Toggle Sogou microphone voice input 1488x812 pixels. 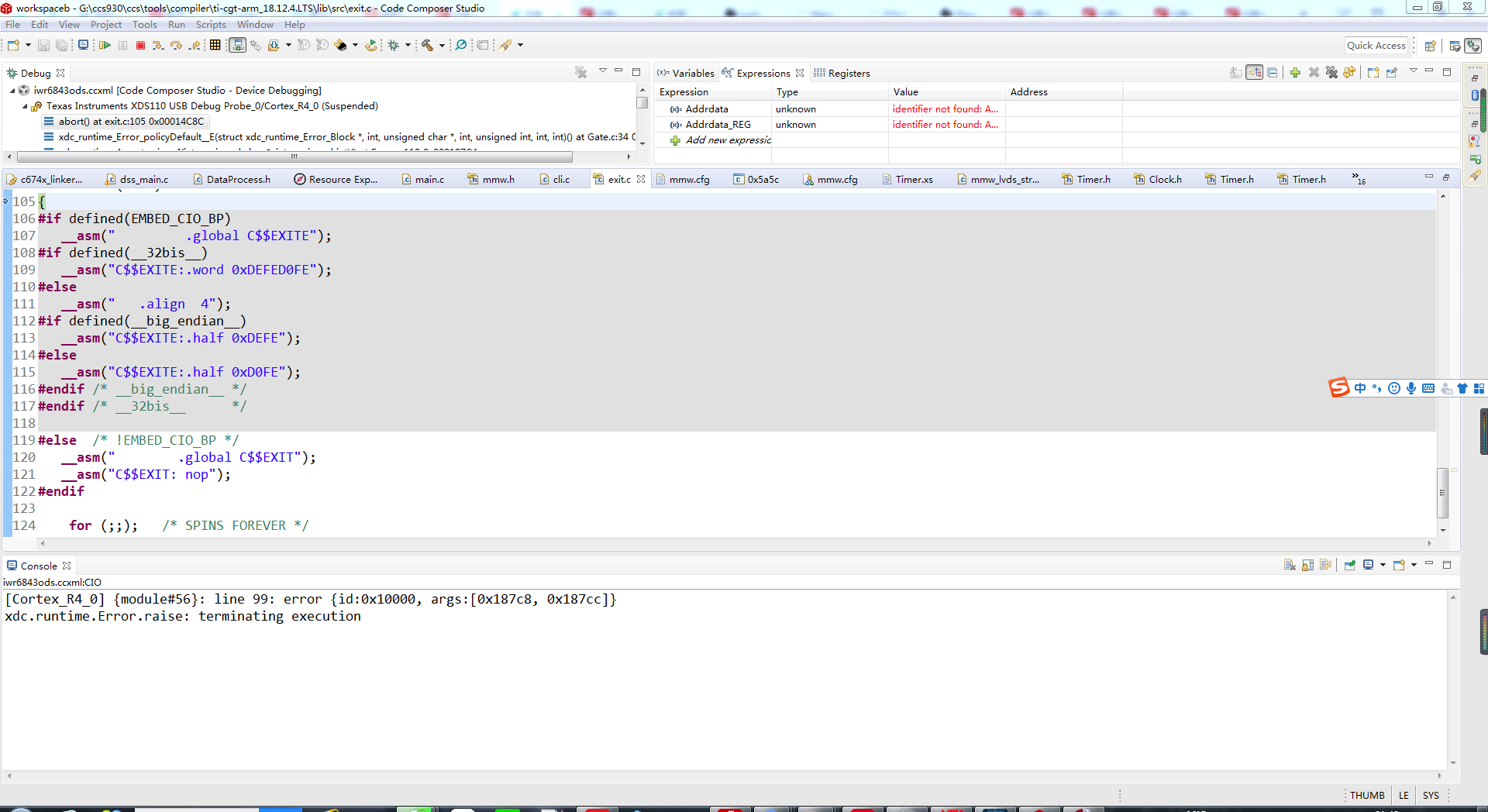pyautogui.click(x=1411, y=388)
